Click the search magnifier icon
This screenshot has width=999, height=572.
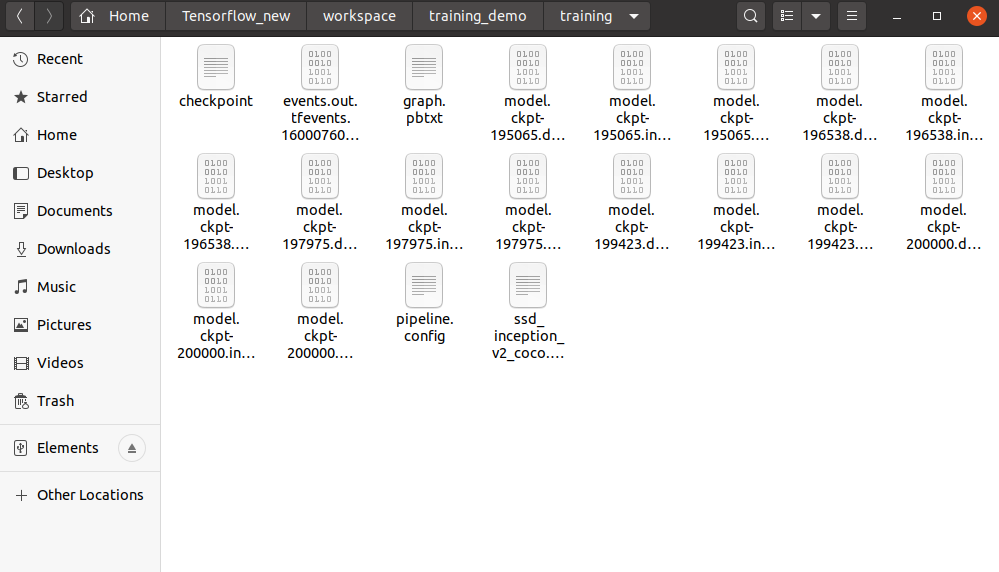point(751,16)
